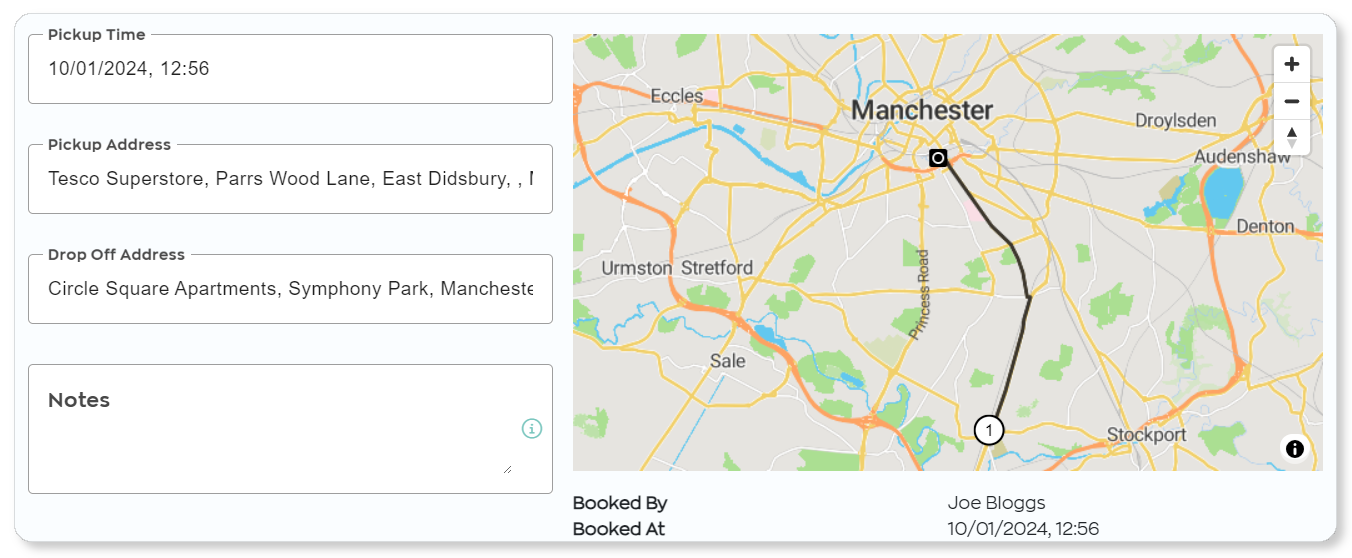
Task: Open the map attribution info icon
Action: coord(1295,449)
